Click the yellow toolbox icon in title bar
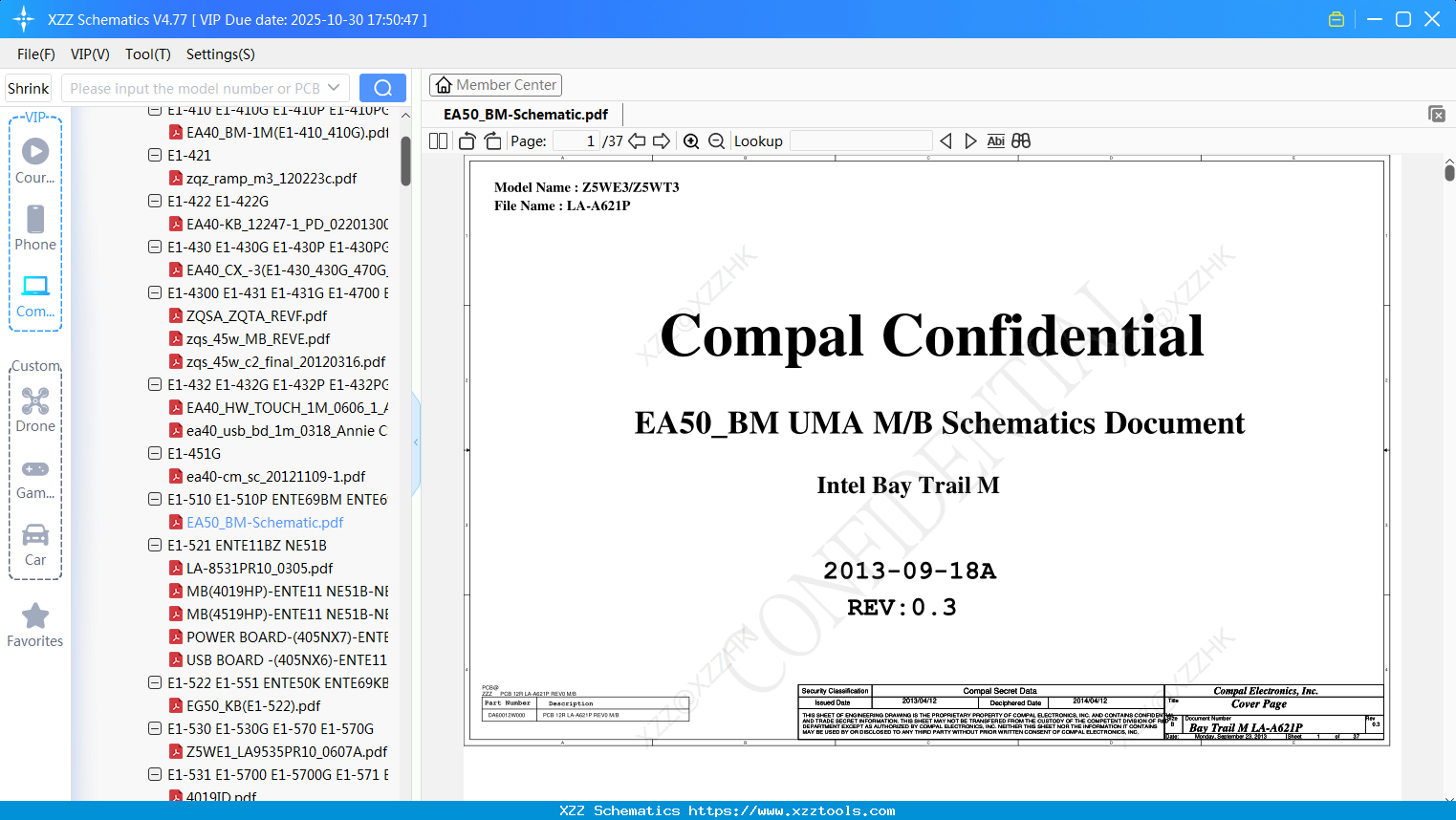The height and width of the screenshot is (820, 1456). [x=1336, y=19]
